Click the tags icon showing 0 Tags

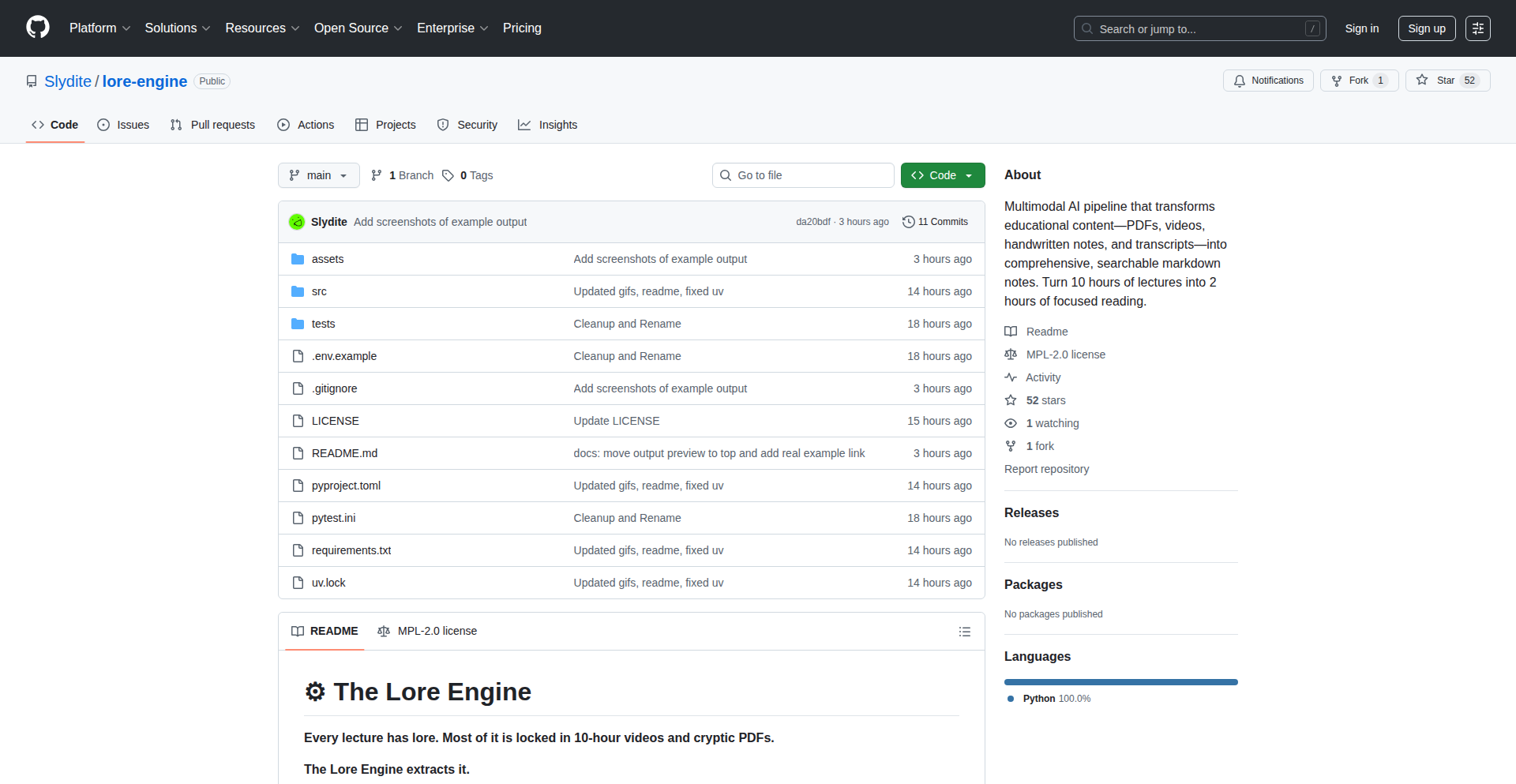448,175
